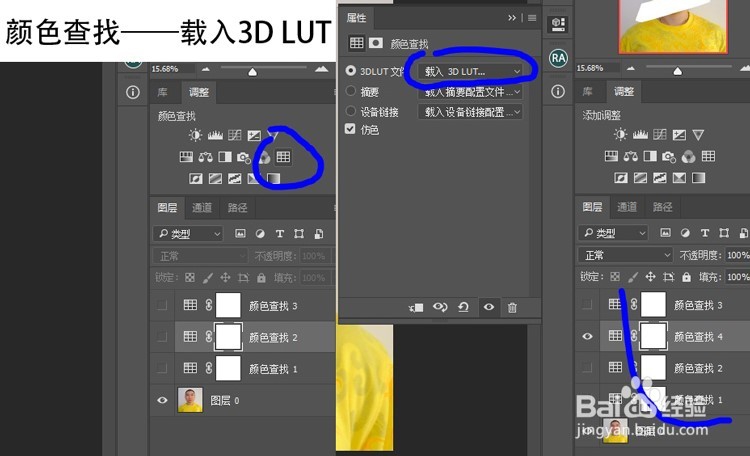The height and width of the screenshot is (456, 750).
Task: Click Hue/Saturation icon in left Adjustments panel
Action: pos(186,156)
